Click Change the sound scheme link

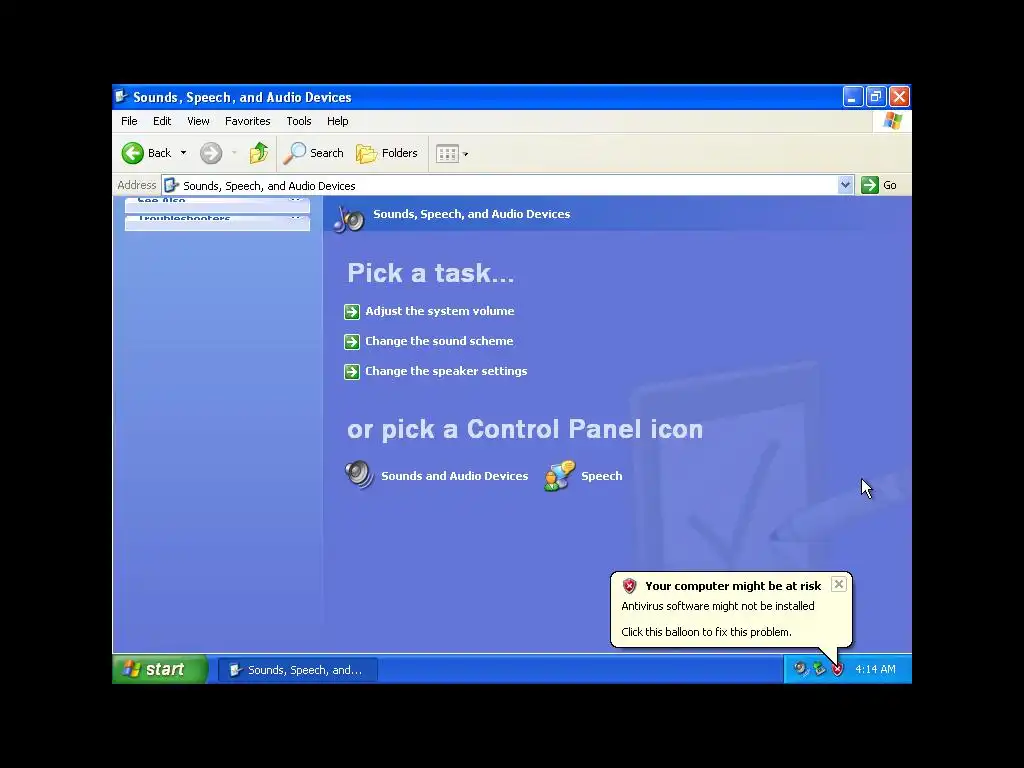(x=439, y=341)
